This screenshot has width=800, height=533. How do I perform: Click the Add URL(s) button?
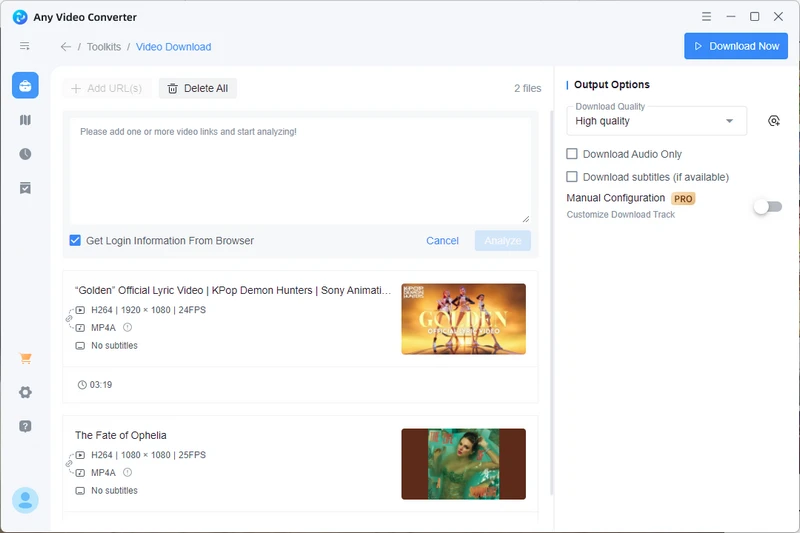click(x=107, y=88)
